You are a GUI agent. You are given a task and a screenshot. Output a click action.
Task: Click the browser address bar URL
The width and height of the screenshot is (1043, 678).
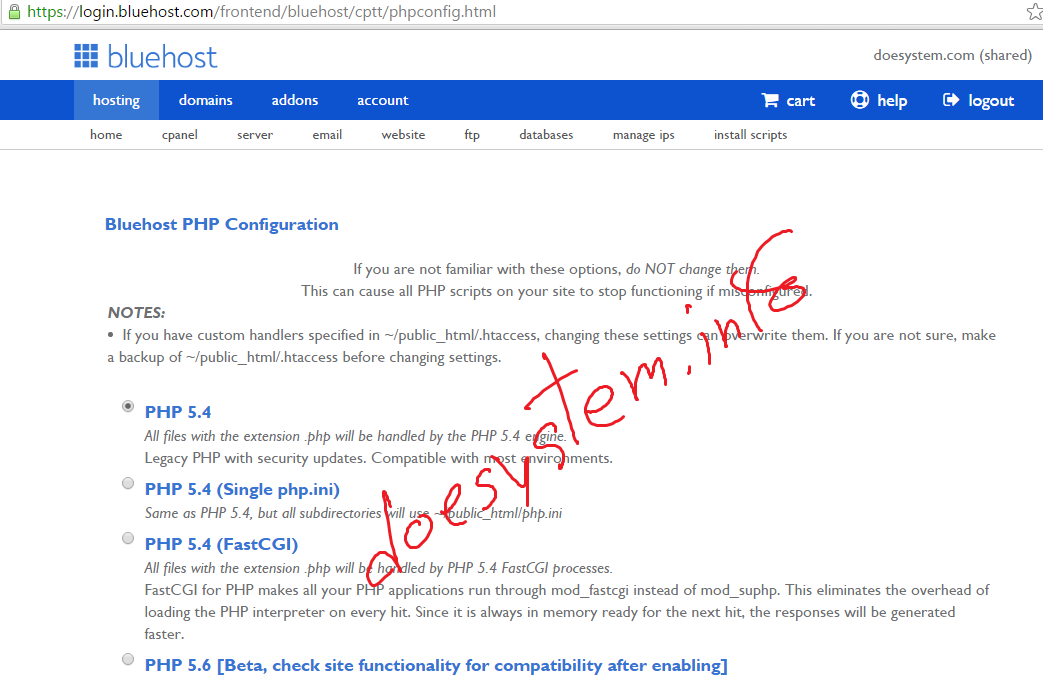coord(261,11)
